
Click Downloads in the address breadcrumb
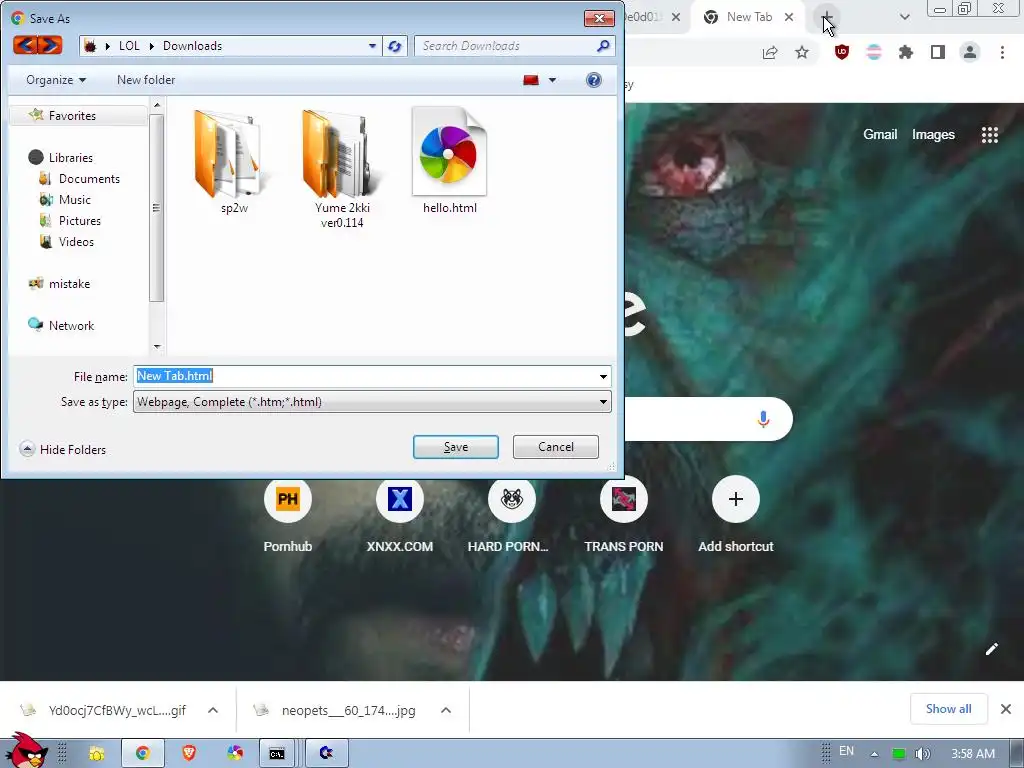tap(192, 46)
